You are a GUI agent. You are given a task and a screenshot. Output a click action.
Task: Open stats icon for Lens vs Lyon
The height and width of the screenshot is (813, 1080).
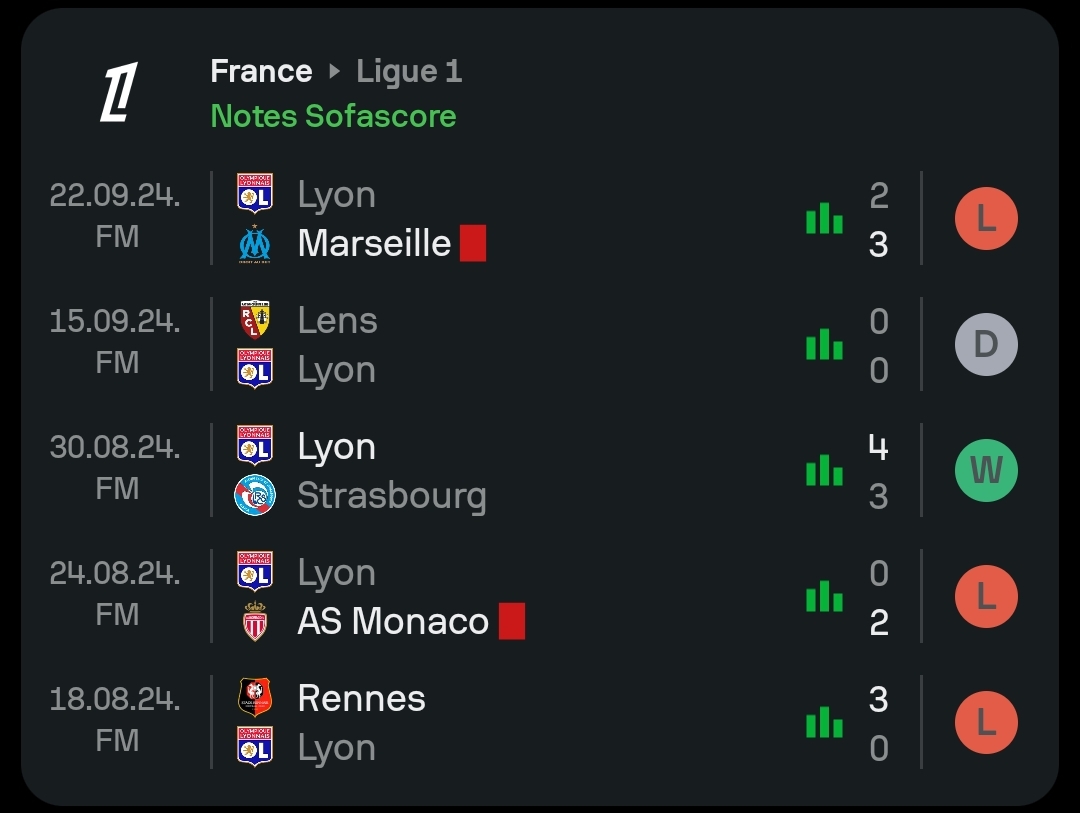coord(824,344)
